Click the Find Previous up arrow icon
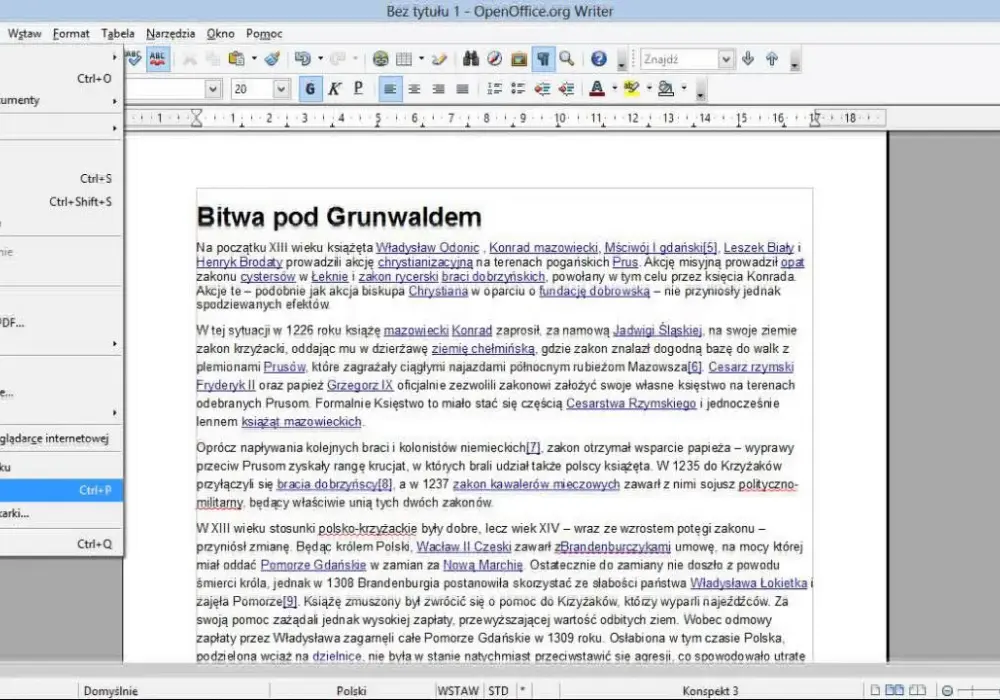Viewport: 1000px width, 700px height. pos(772,59)
